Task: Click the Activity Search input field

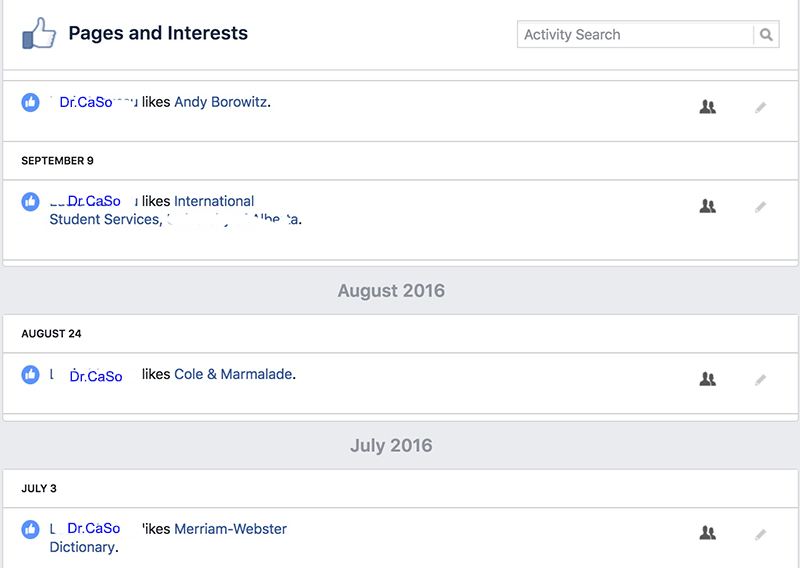Action: (x=635, y=35)
